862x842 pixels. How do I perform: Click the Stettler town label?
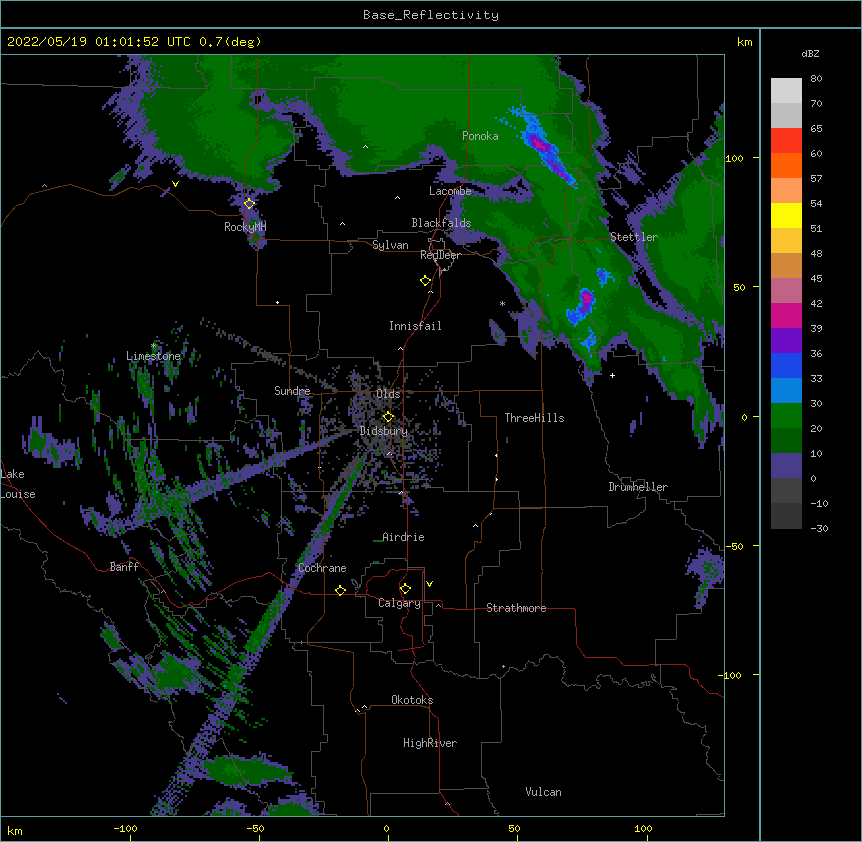click(634, 237)
